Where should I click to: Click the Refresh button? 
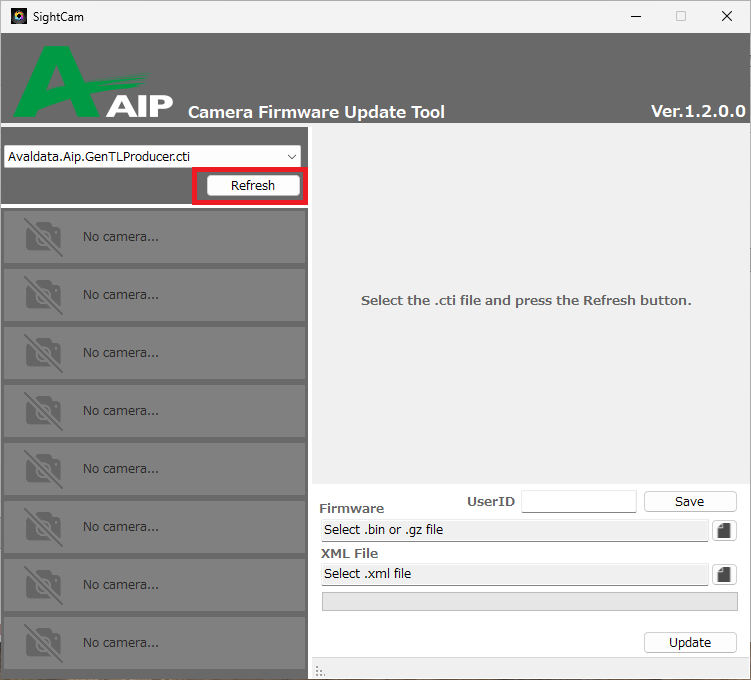click(253, 185)
